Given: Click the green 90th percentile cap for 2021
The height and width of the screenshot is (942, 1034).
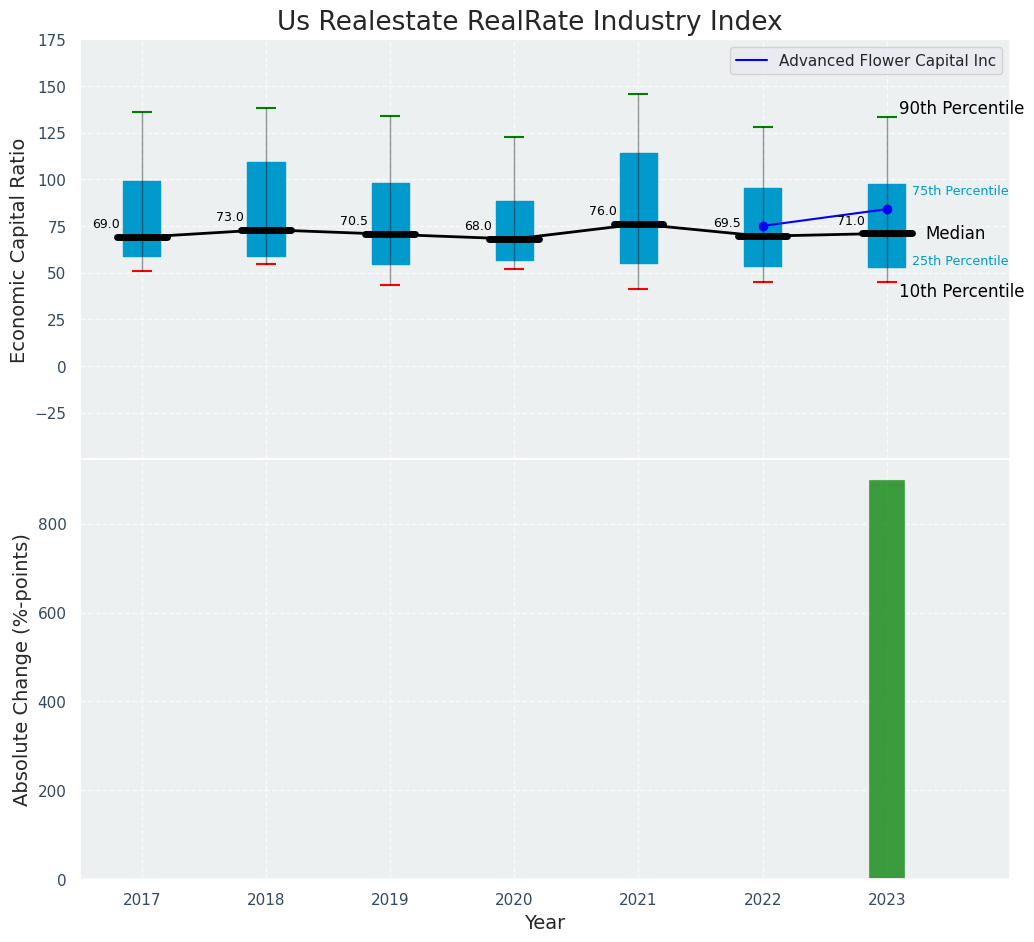Looking at the screenshot, I should coord(638,94).
